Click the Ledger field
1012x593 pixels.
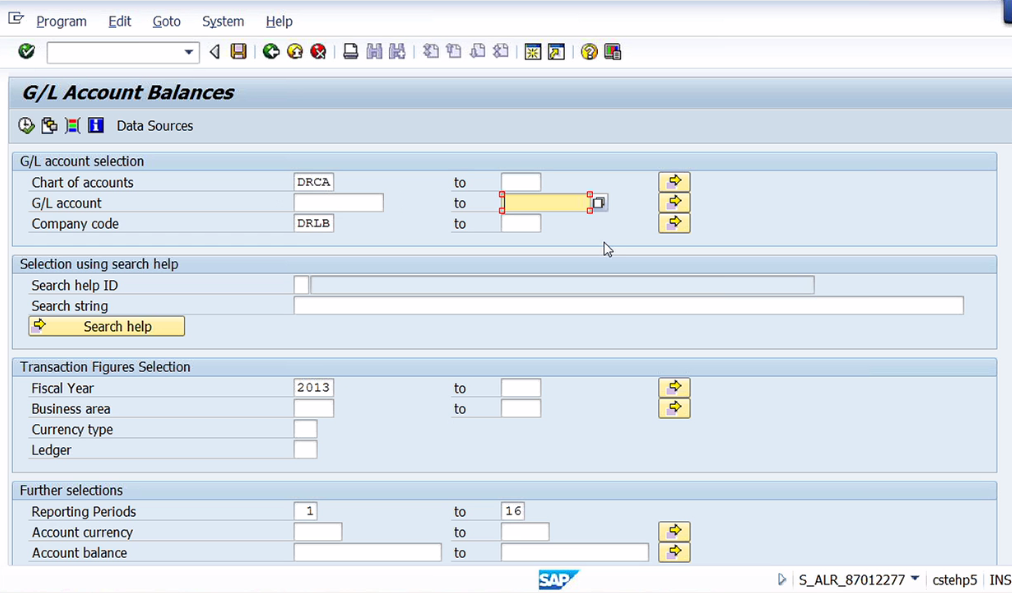pyautogui.click(x=305, y=450)
